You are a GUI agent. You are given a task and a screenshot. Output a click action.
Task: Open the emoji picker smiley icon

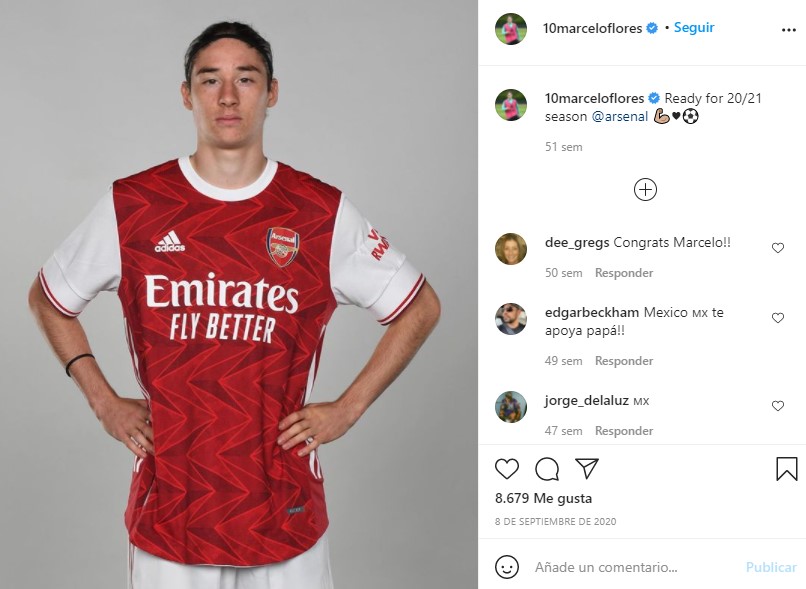(506, 567)
